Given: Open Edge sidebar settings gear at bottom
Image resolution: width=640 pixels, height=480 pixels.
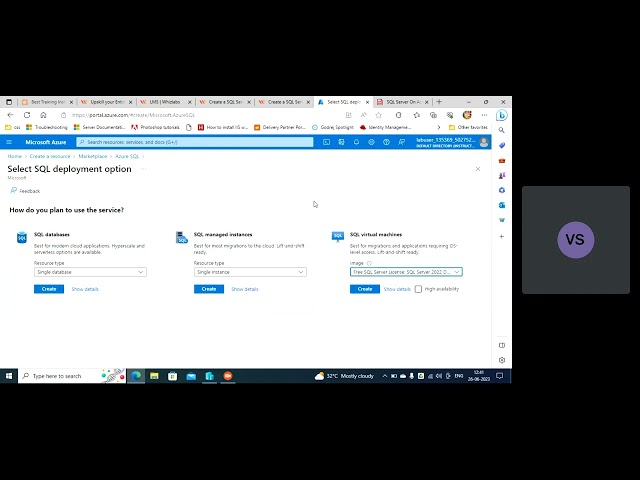Looking at the screenshot, I should pos(502,360).
